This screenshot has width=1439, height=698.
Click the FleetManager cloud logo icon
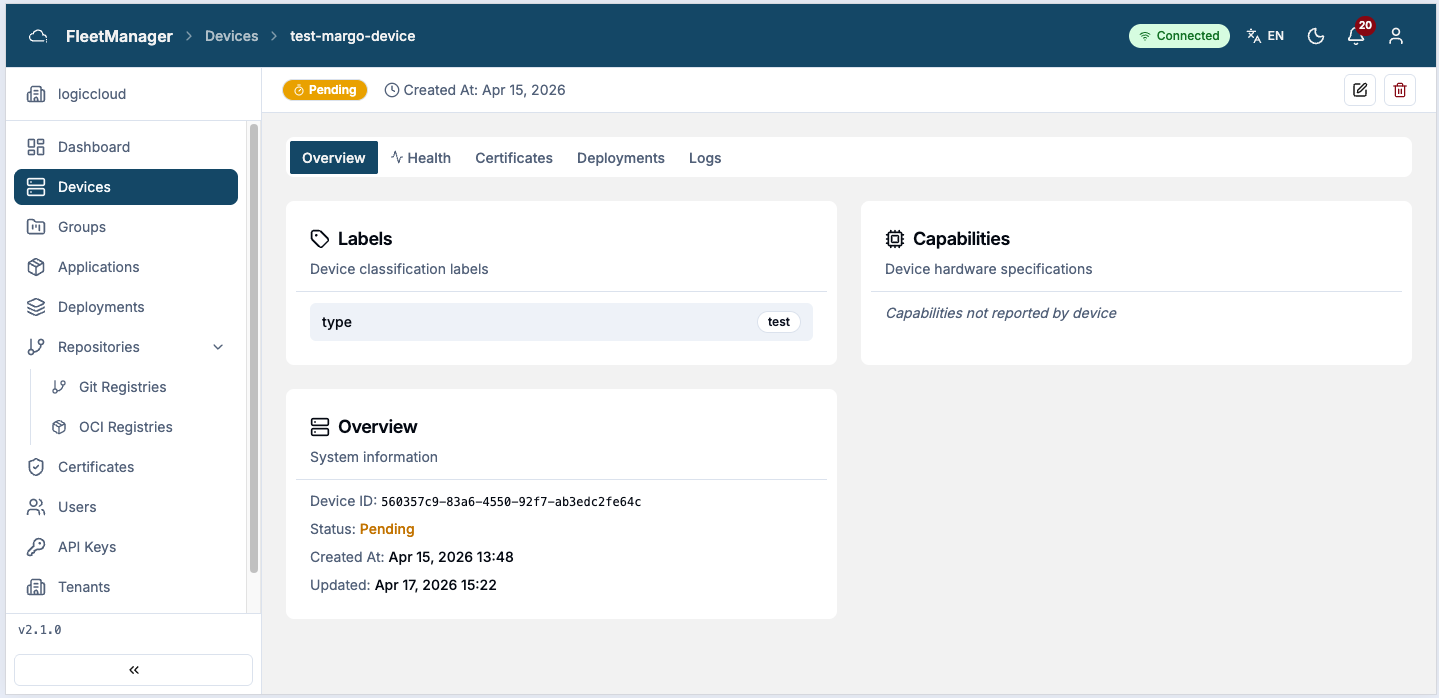tap(38, 36)
